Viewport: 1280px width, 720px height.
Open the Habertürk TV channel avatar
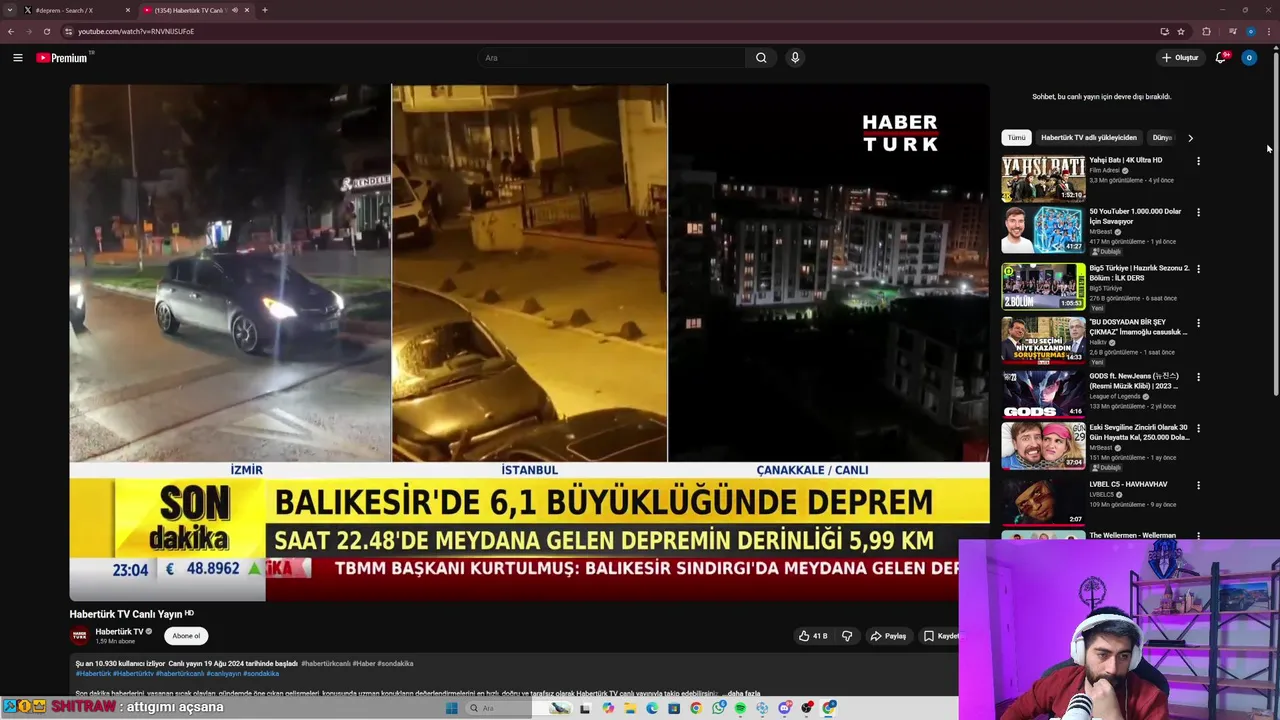coord(79,636)
